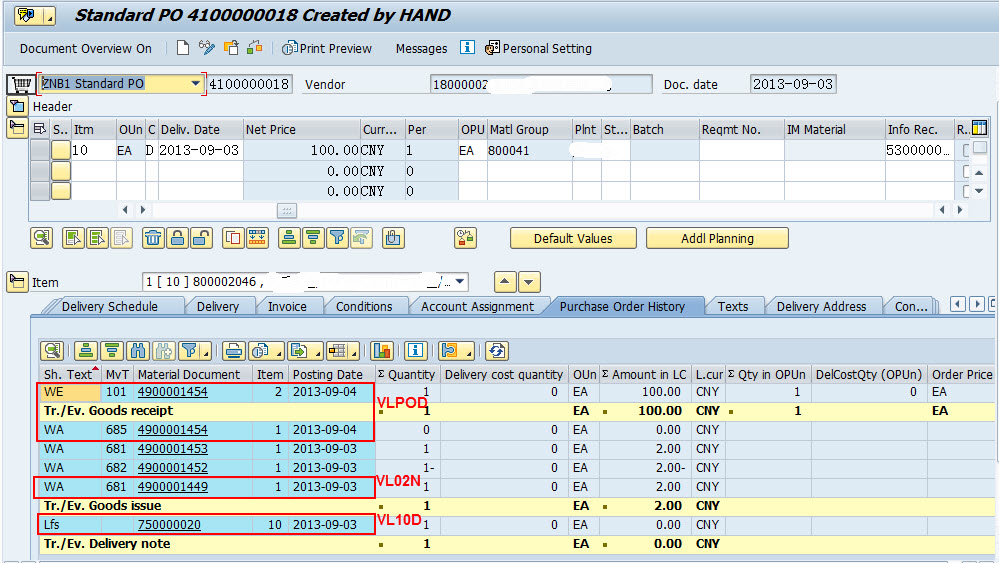Open delivery document 750000020 link
Screen dimensions: 999x563
click(169, 525)
